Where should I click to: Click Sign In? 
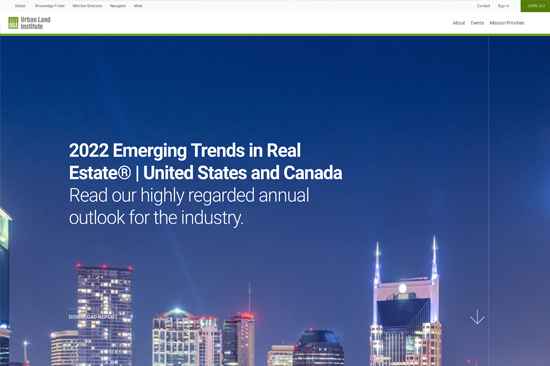(x=503, y=6)
